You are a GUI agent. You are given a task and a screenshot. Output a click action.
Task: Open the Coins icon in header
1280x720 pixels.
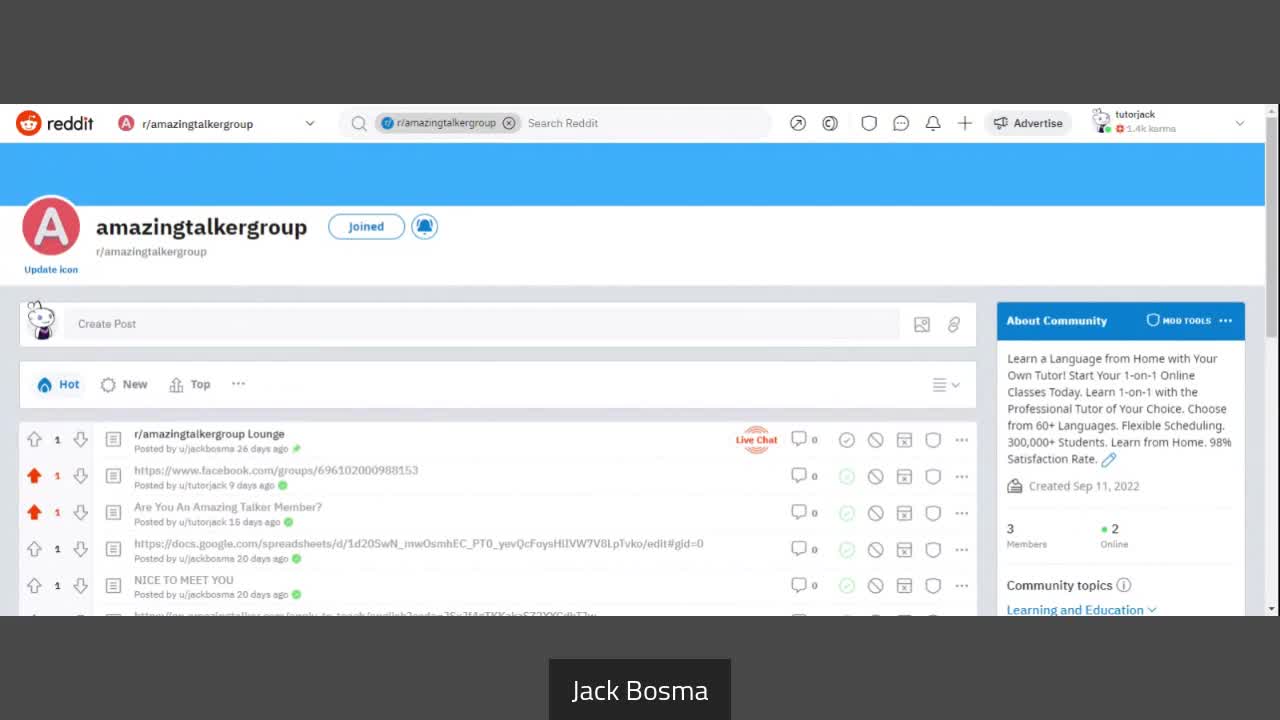pyautogui.click(x=829, y=123)
